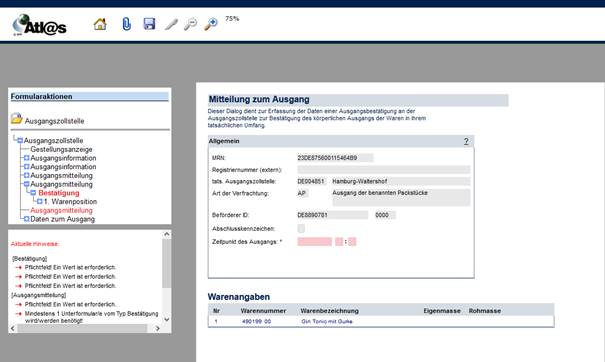605x362 pixels.
Task: Click the Beförderer ID field DE8890701
Action: (x=333, y=215)
